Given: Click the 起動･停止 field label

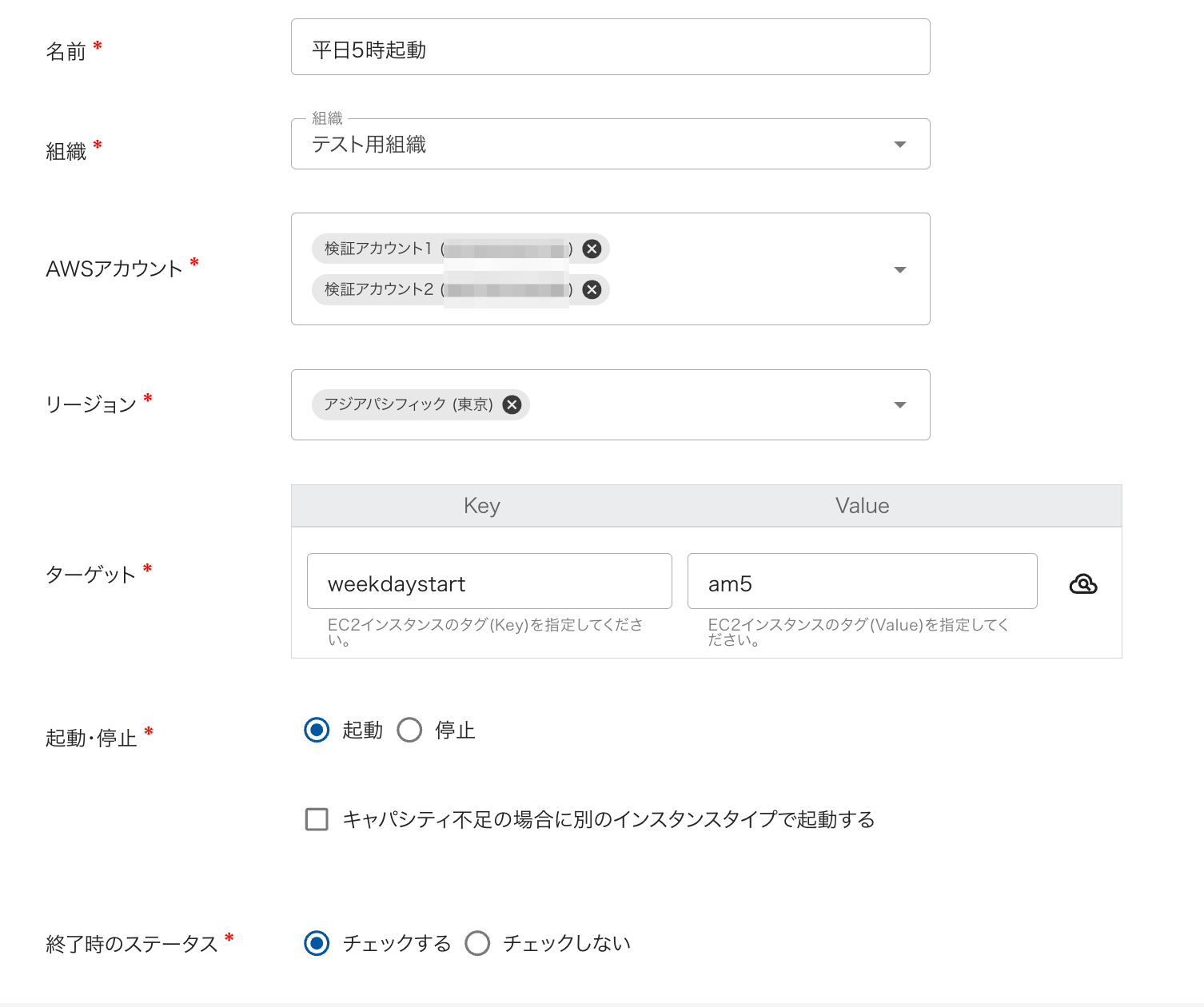Looking at the screenshot, I should [91, 738].
